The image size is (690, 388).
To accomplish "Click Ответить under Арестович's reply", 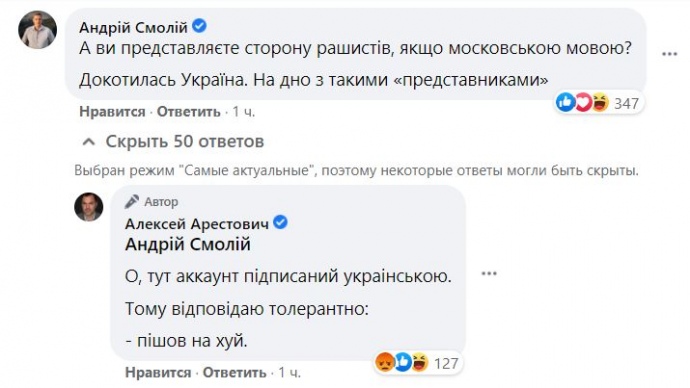I will [x=235, y=373].
